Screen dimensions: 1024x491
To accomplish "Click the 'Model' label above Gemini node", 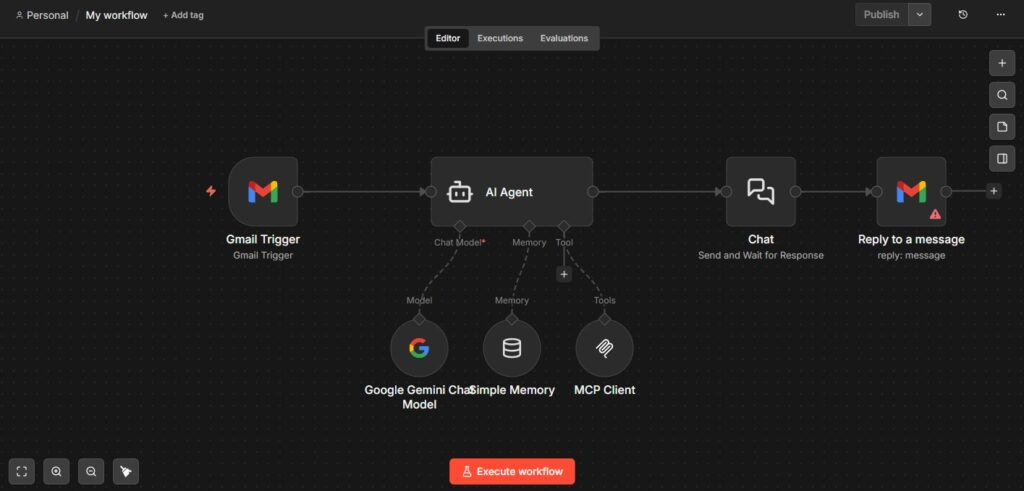I will tap(419, 300).
